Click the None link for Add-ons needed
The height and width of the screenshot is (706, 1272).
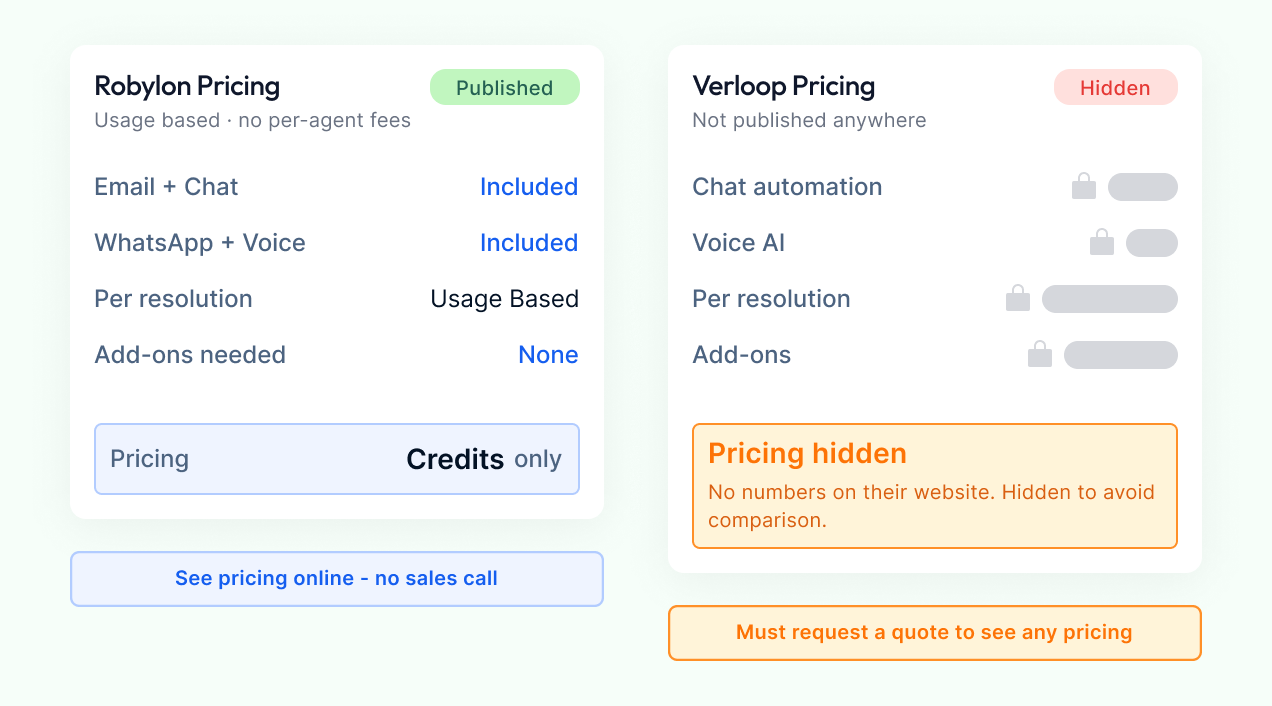pyautogui.click(x=548, y=355)
